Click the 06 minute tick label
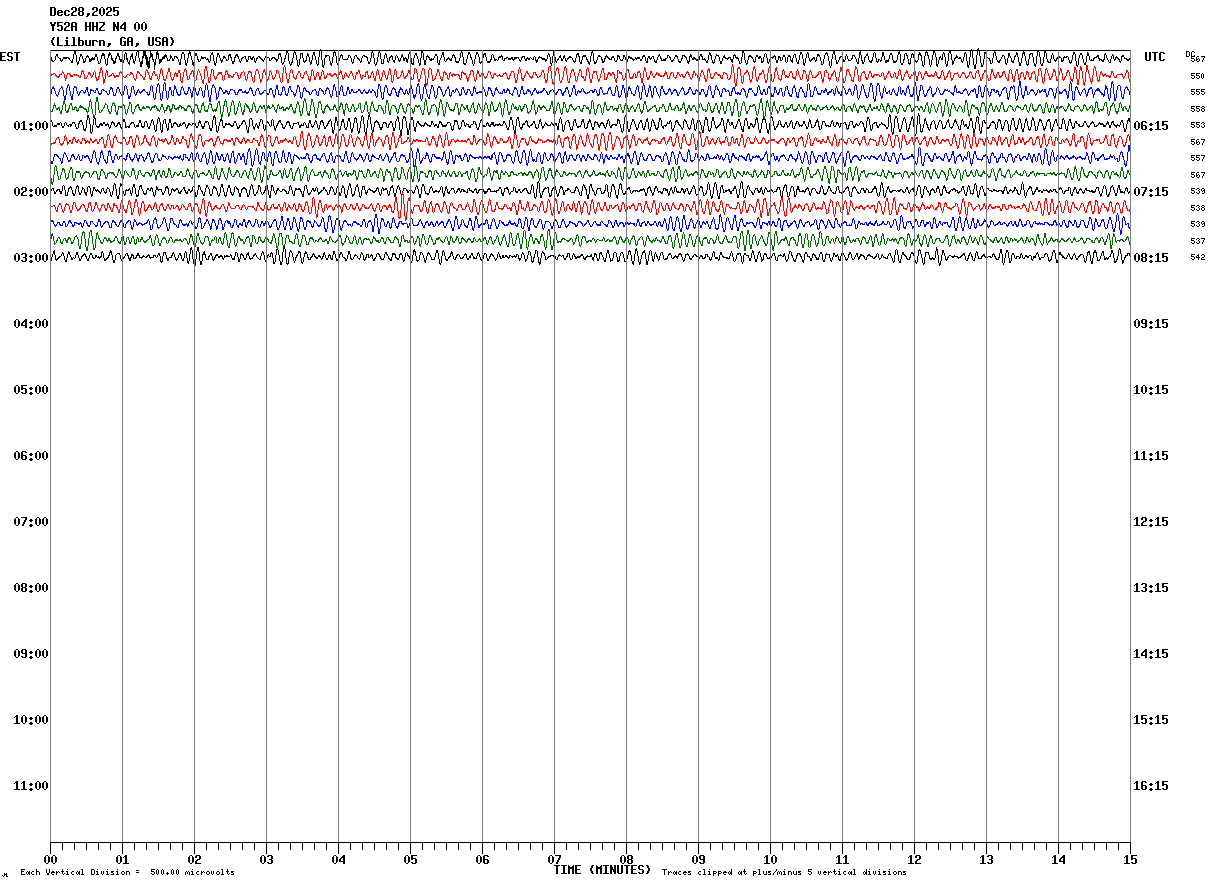The image size is (1210, 886). tap(482, 860)
